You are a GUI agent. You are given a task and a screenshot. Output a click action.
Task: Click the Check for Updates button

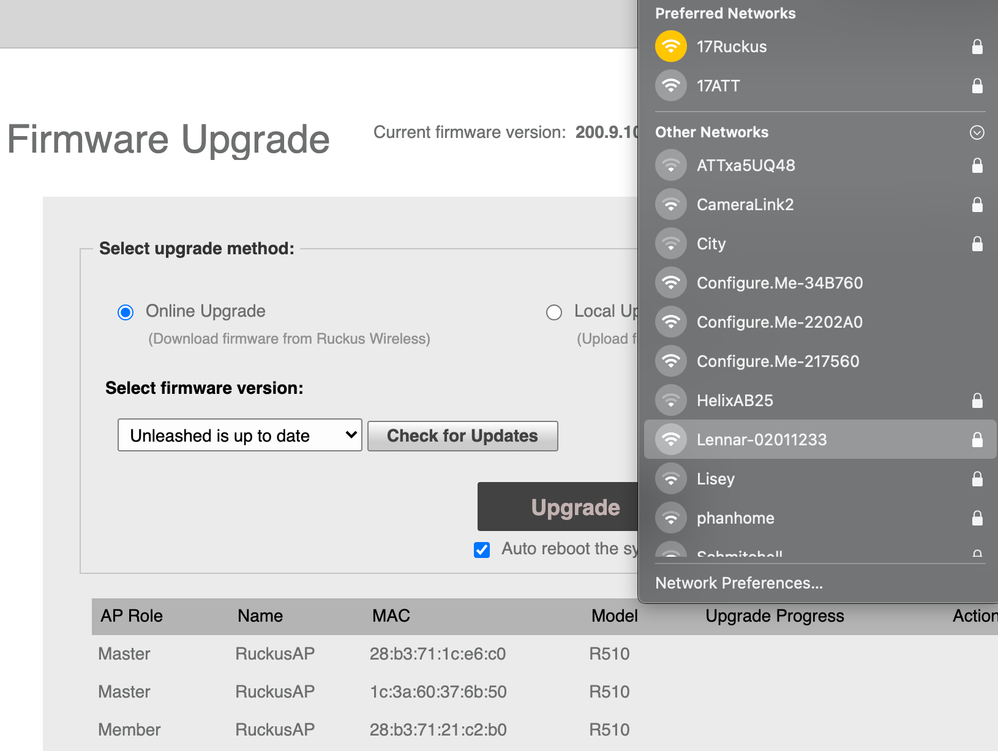coord(462,436)
